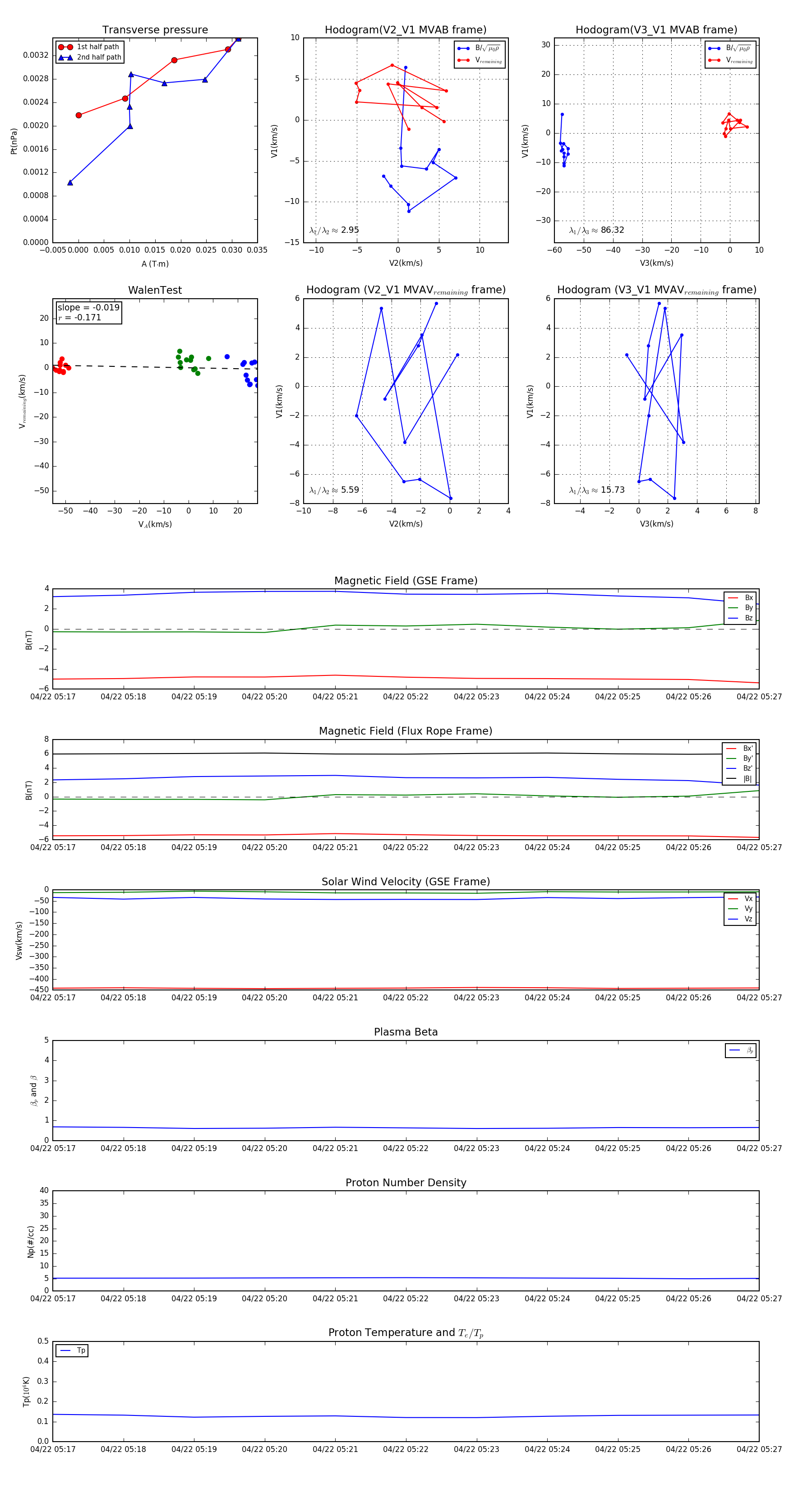The width and height of the screenshot is (812, 1489).
Task: Click the 'Pt(nPa)' y-axis label
Action: click(14, 141)
